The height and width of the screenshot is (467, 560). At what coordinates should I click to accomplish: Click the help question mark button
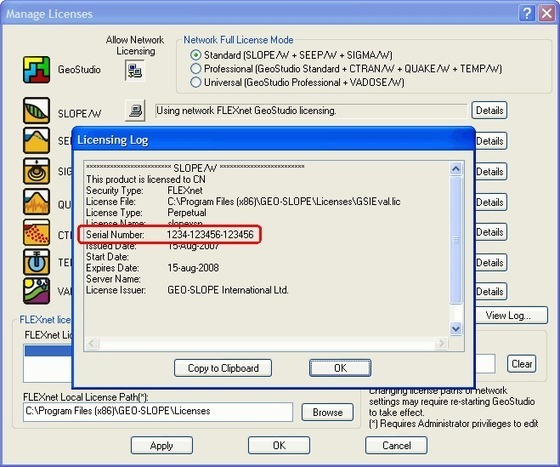(526, 14)
